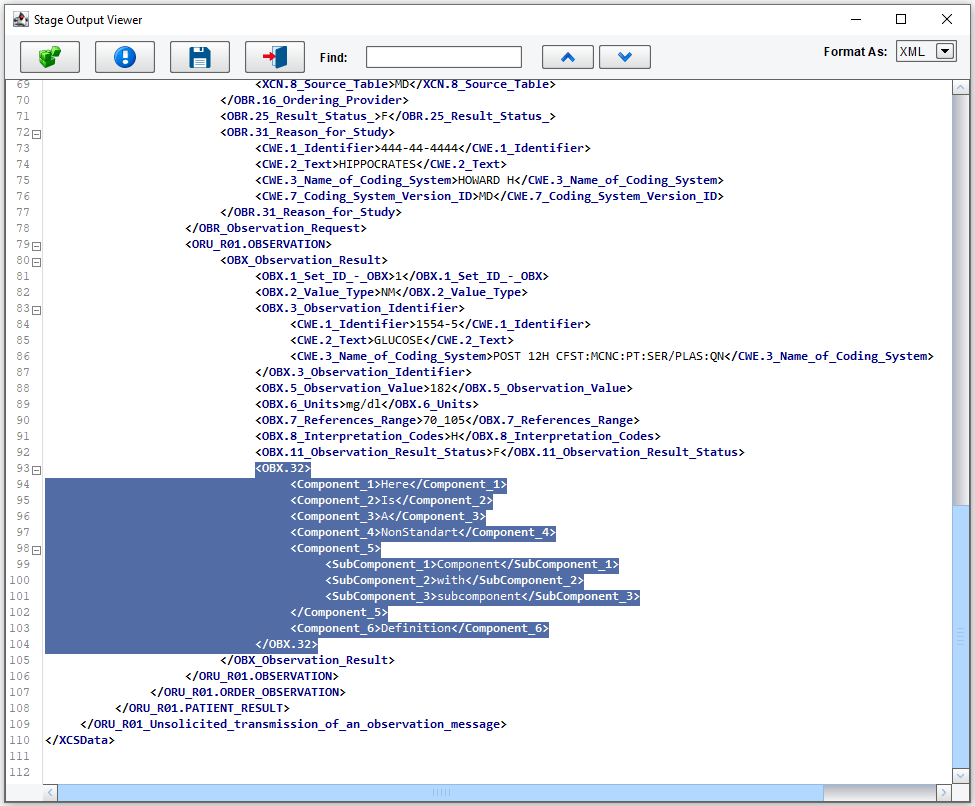Click the blue exclamation info icon

(125, 57)
